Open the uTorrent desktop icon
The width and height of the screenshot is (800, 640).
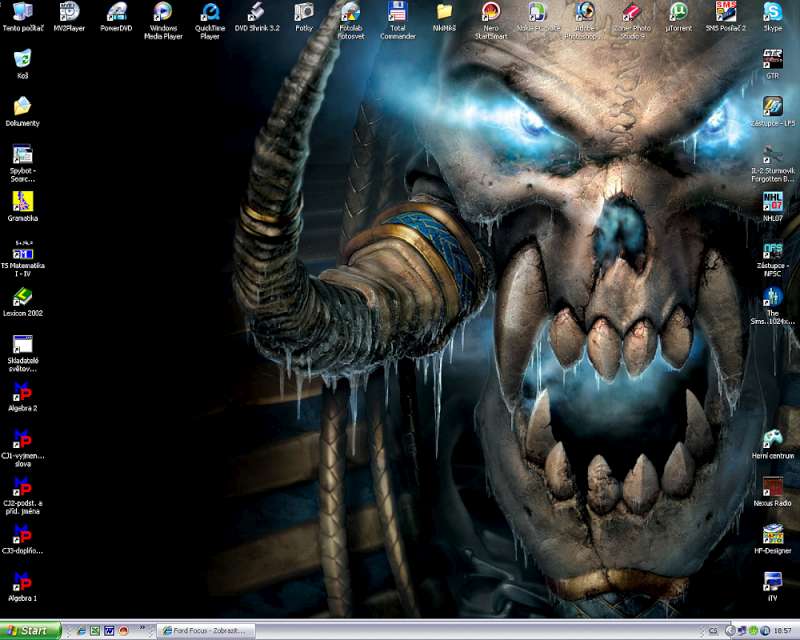[x=678, y=13]
